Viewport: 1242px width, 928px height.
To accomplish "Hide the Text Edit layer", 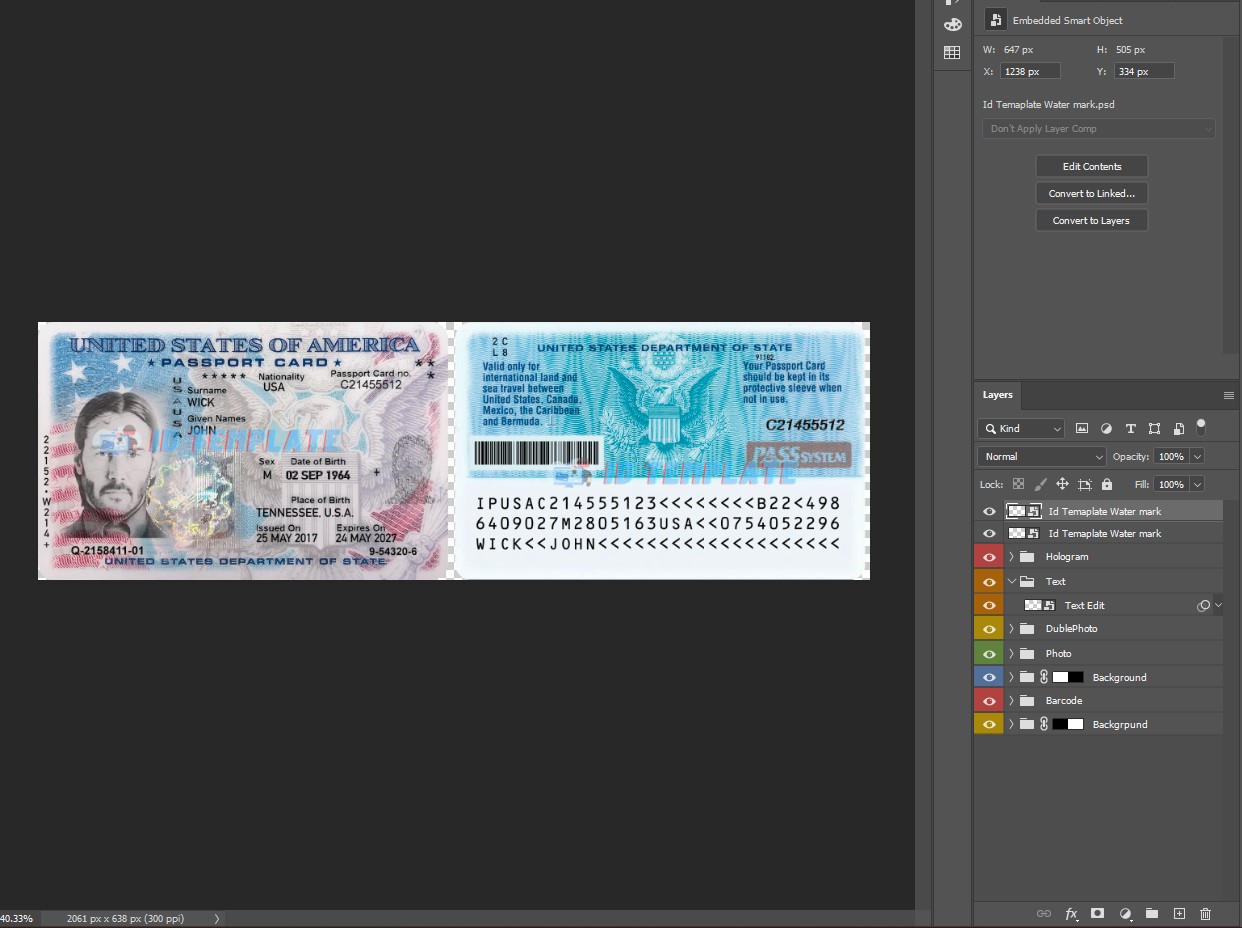I will pyautogui.click(x=989, y=606).
